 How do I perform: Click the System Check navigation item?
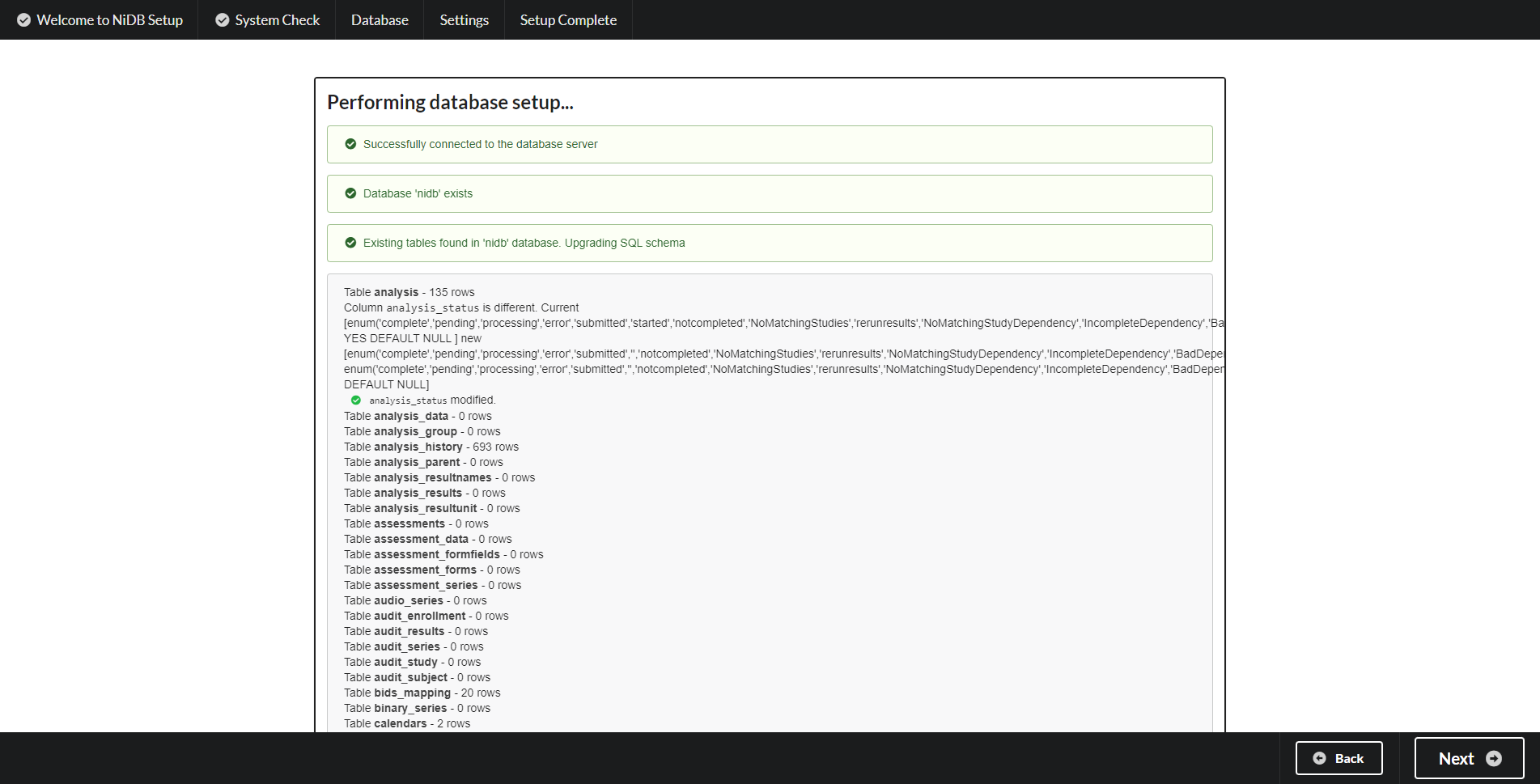pyautogui.click(x=266, y=19)
